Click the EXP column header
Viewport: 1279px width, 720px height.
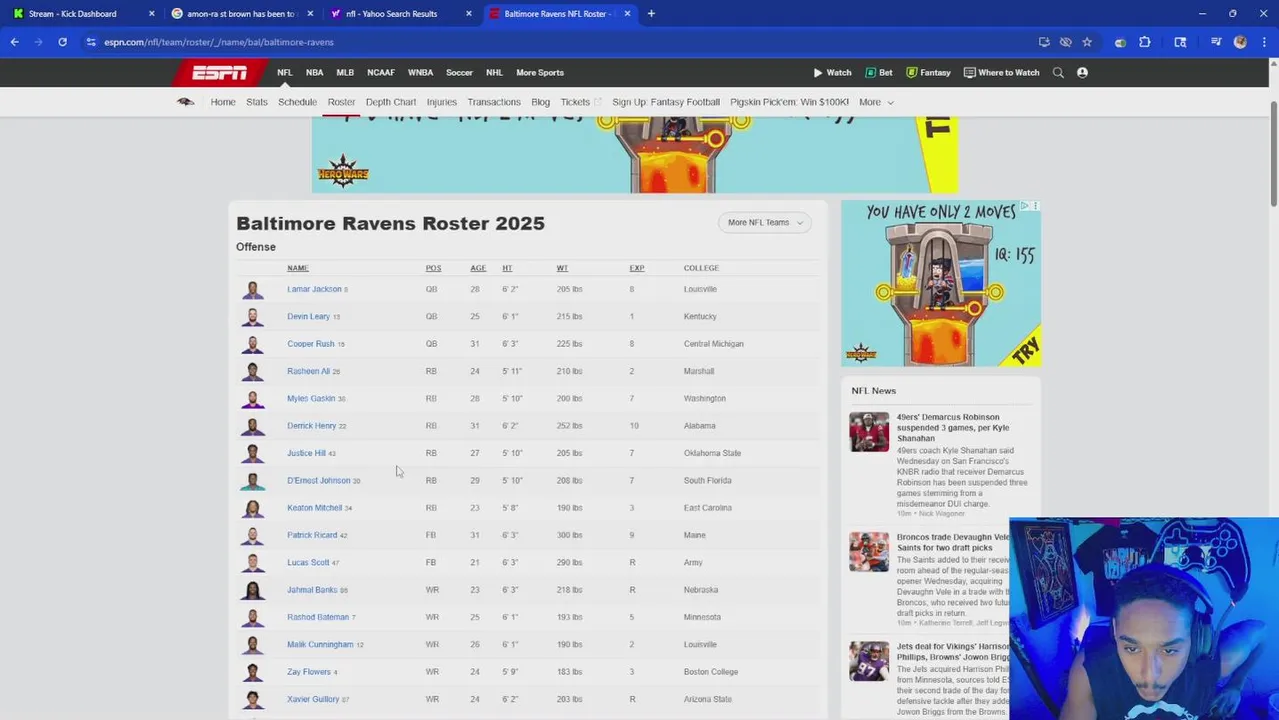(637, 268)
